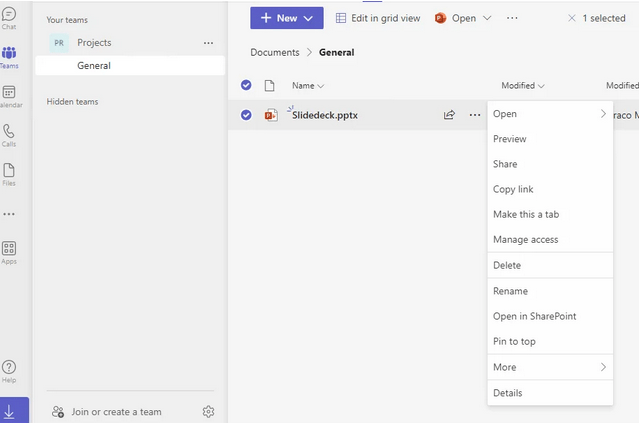Viewport: 639px width, 423px height.
Task: Toggle the select all files checkbox
Action: (x=246, y=85)
